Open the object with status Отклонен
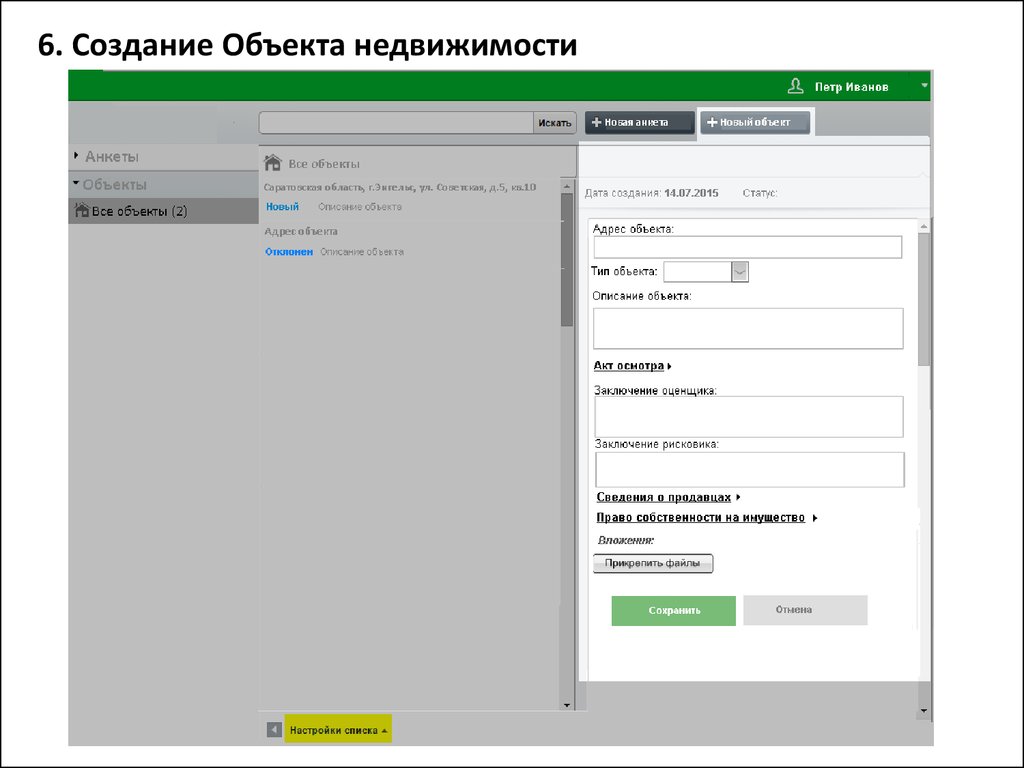The height and width of the screenshot is (768, 1024). (x=288, y=252)
